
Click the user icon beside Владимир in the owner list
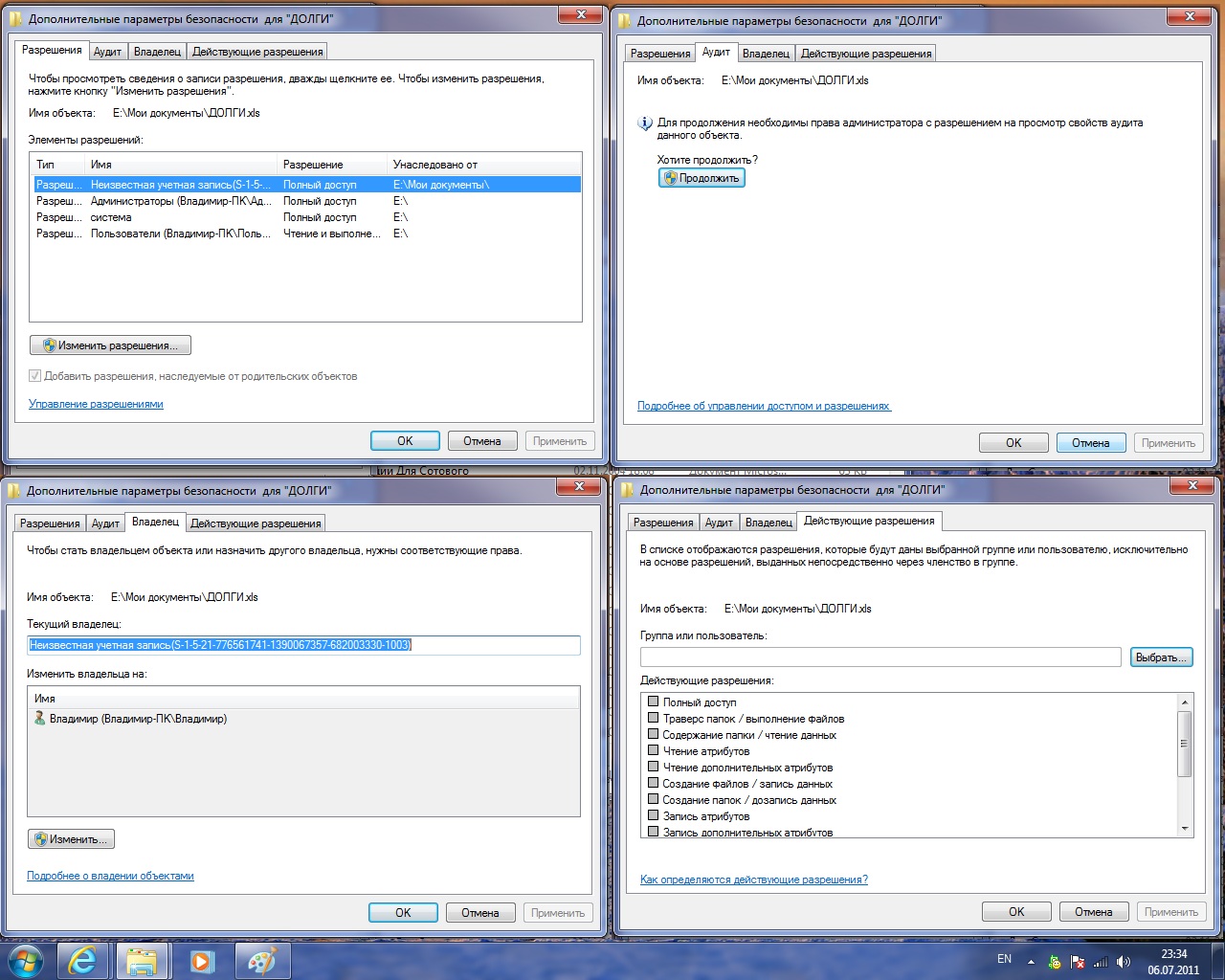point(39,719)
